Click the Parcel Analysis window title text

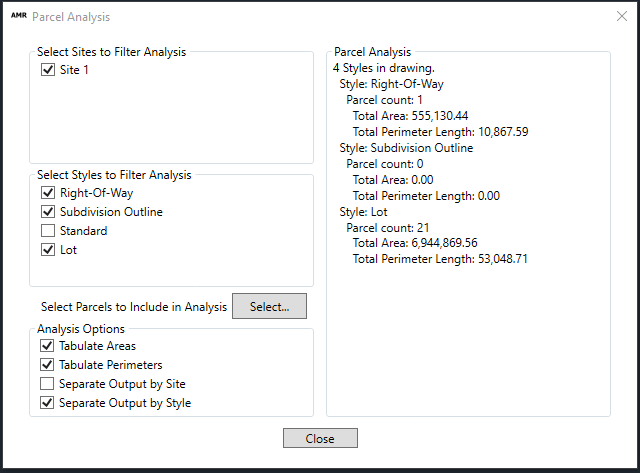click(x=71, y=17)
